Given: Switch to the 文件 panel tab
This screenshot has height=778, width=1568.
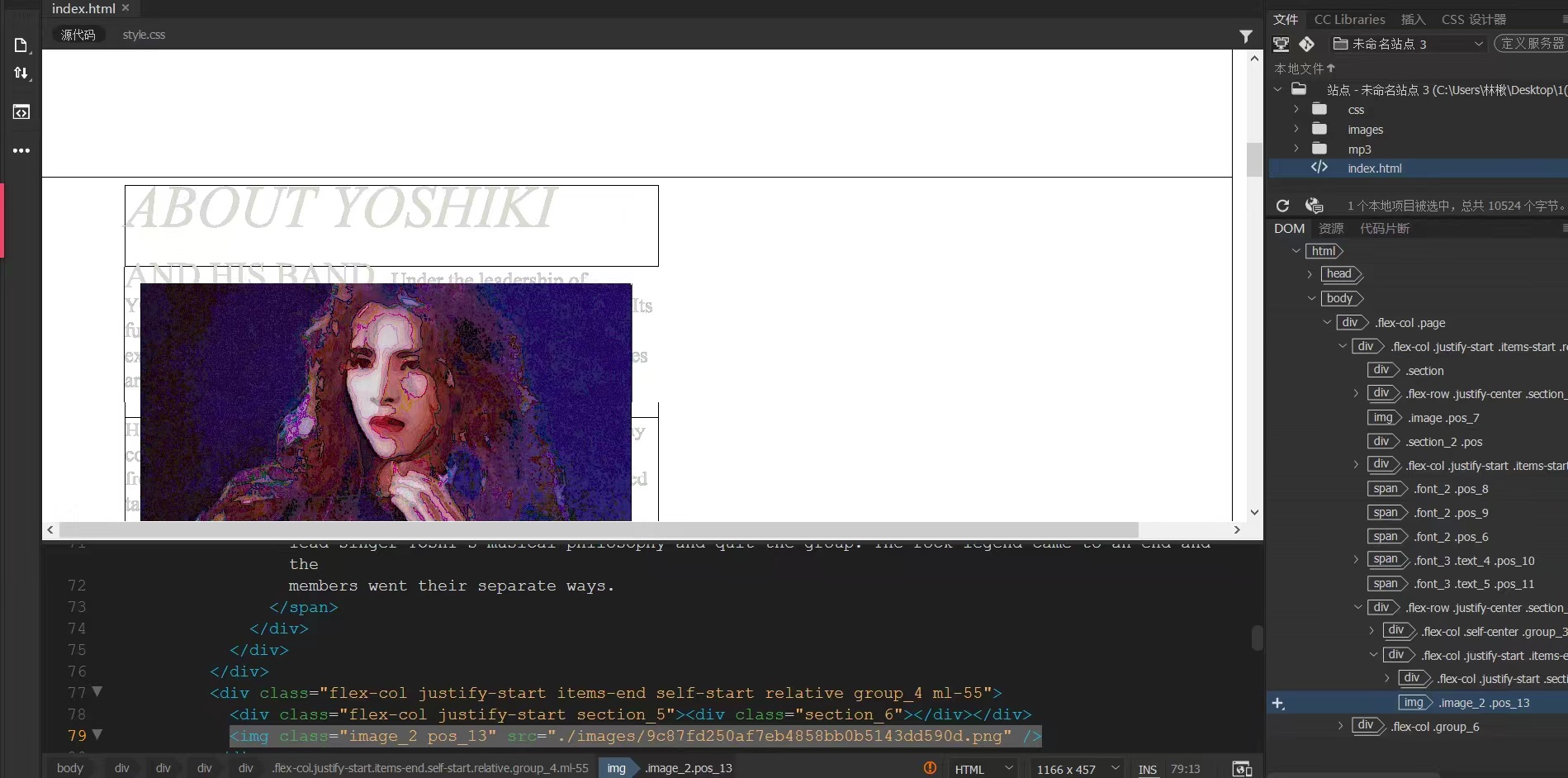Looking at the screenshot, I should [x=1286, y=19].
